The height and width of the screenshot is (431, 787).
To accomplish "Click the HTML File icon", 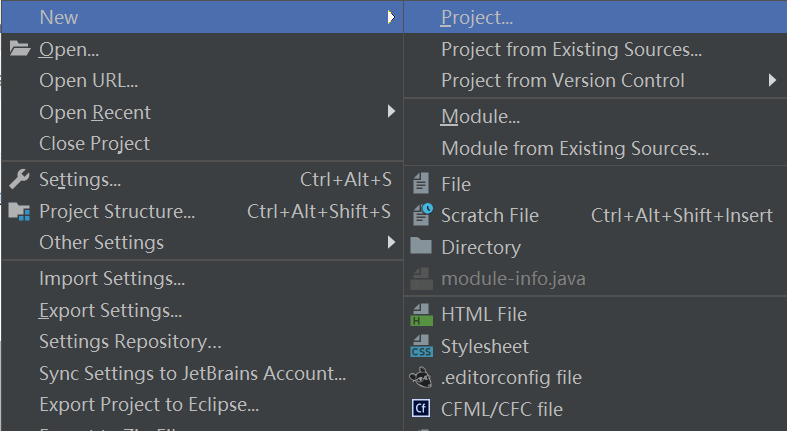I will pyautogui.click(x=422, y=315).
